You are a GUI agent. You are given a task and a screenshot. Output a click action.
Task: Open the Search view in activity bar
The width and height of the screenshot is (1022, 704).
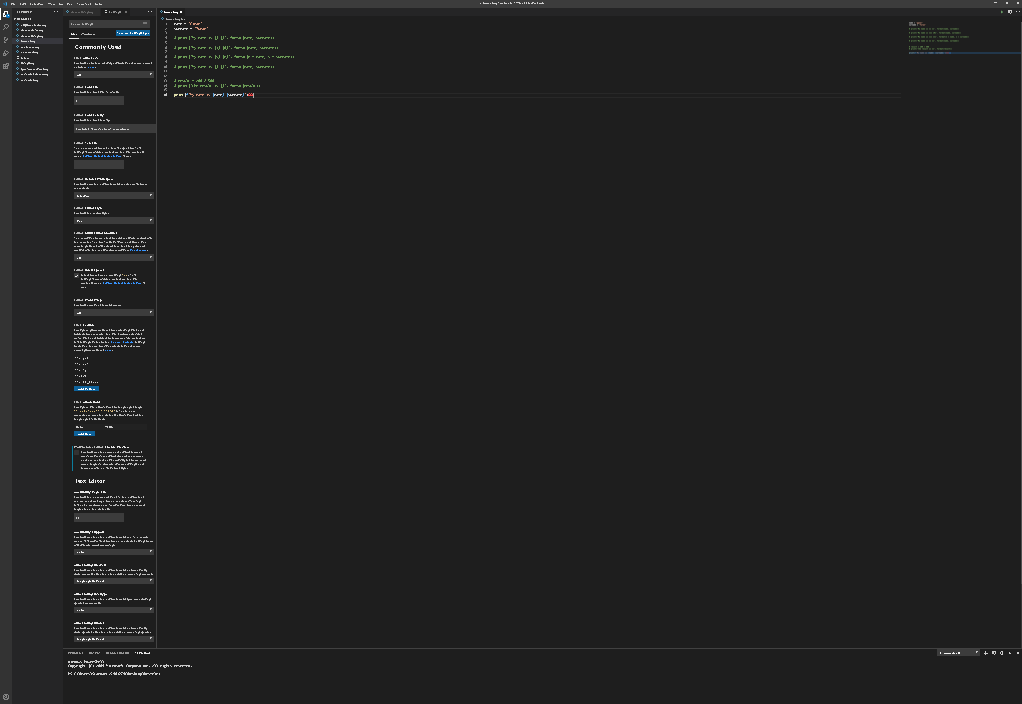(6, 27)
